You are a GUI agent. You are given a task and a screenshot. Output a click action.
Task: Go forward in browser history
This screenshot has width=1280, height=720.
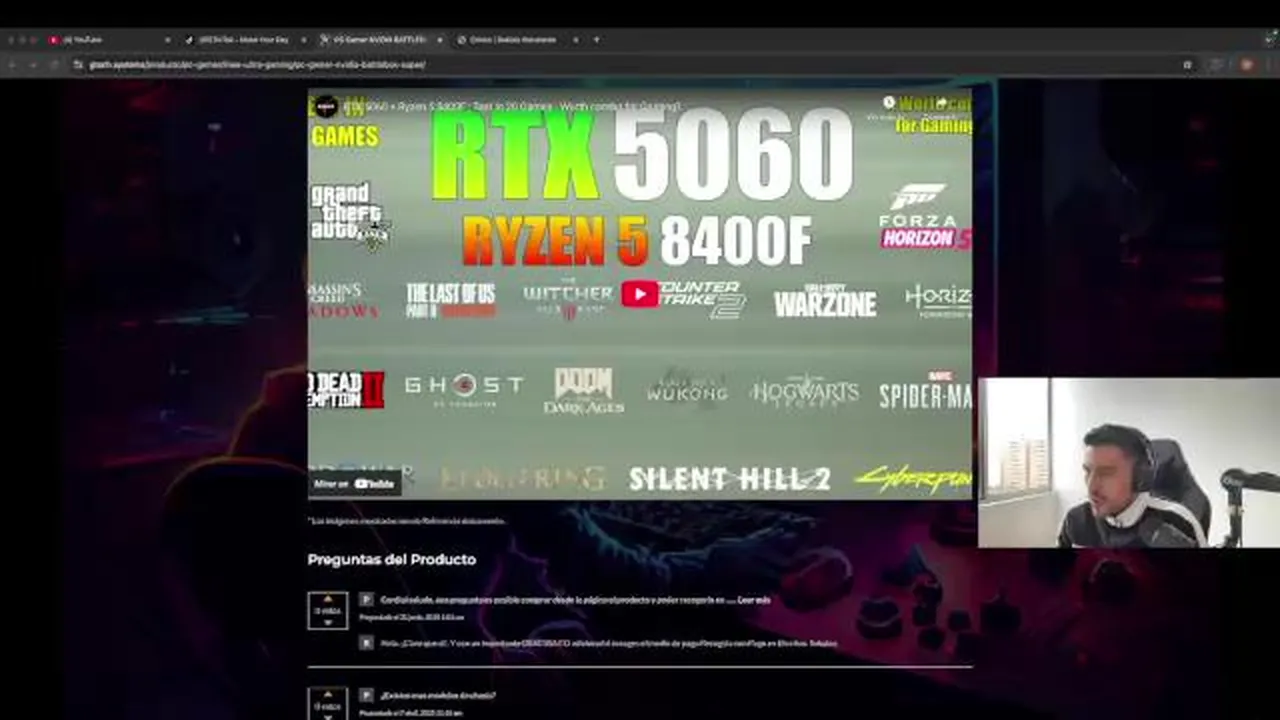pyautogui.click(x=33, y=64)
